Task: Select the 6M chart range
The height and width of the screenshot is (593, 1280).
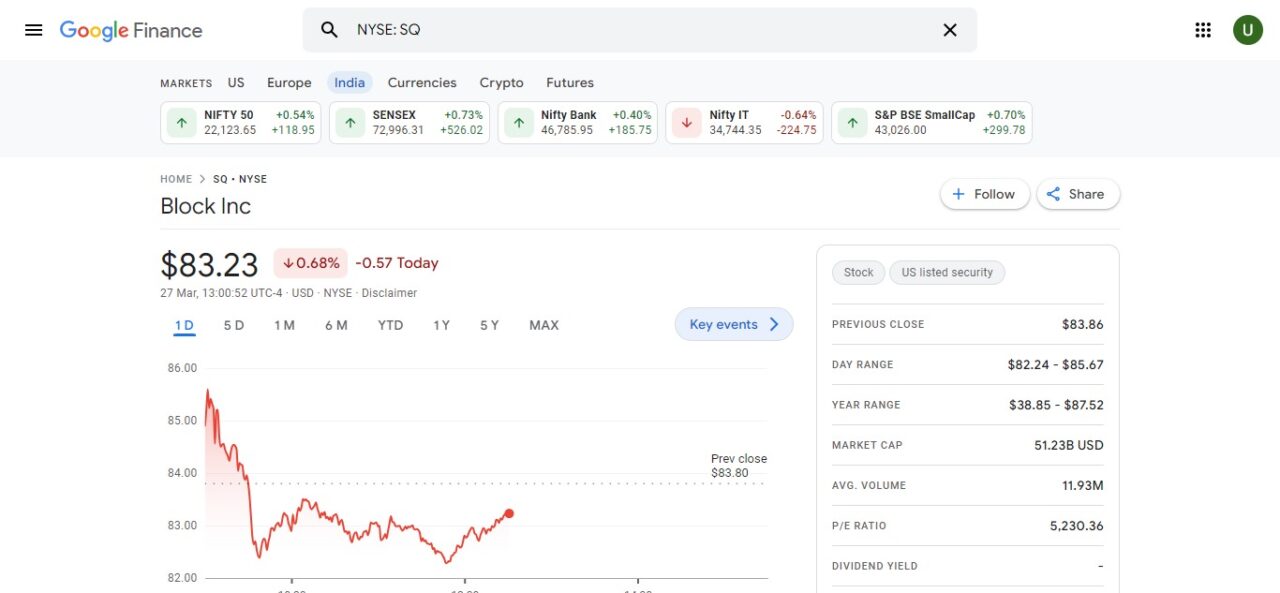Action: (336, 325)
